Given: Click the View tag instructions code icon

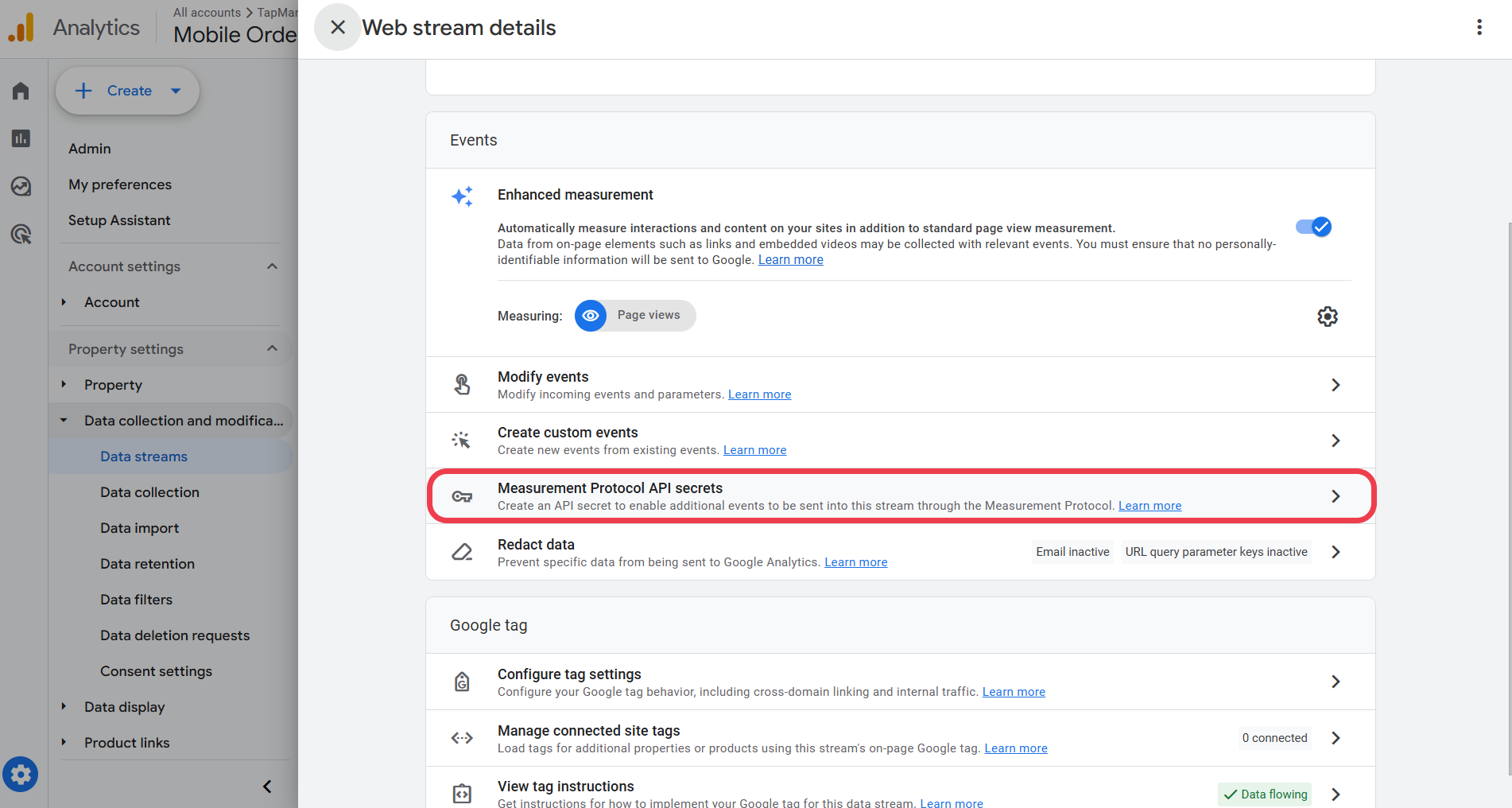Looking at the screenshot, I should (x=462, y=794).
